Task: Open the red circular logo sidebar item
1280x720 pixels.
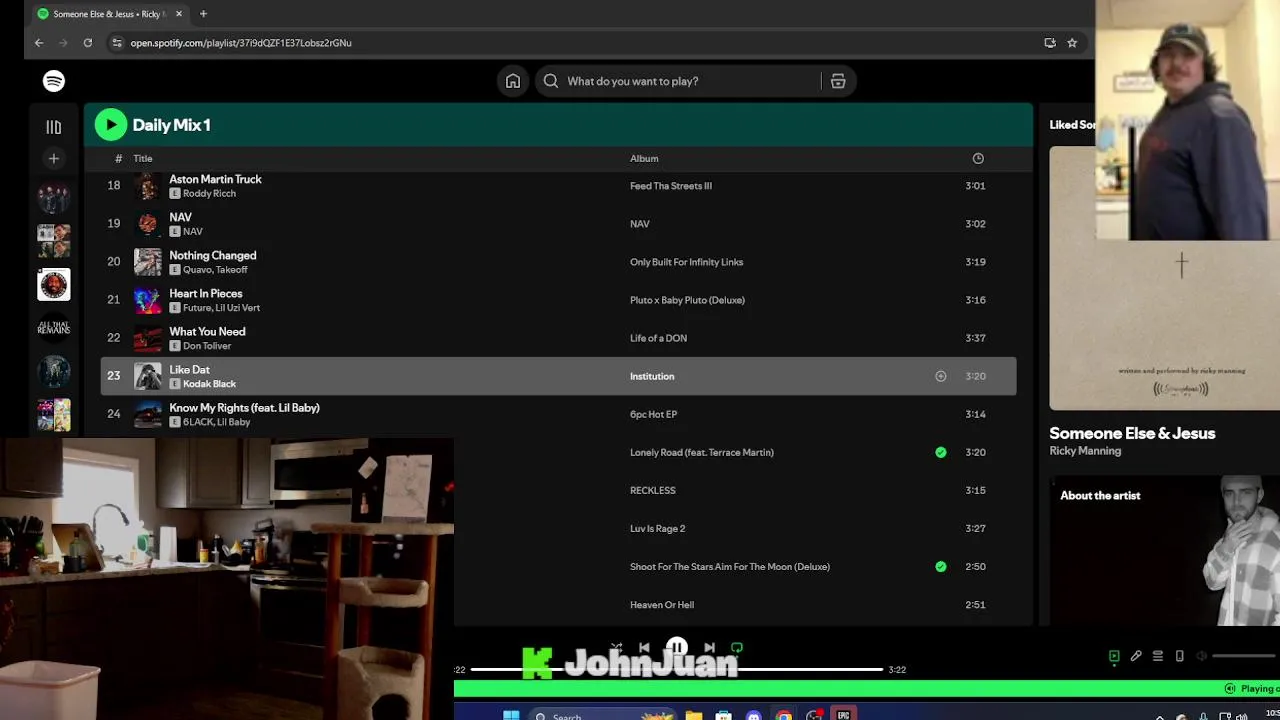Action: (54, 285)
